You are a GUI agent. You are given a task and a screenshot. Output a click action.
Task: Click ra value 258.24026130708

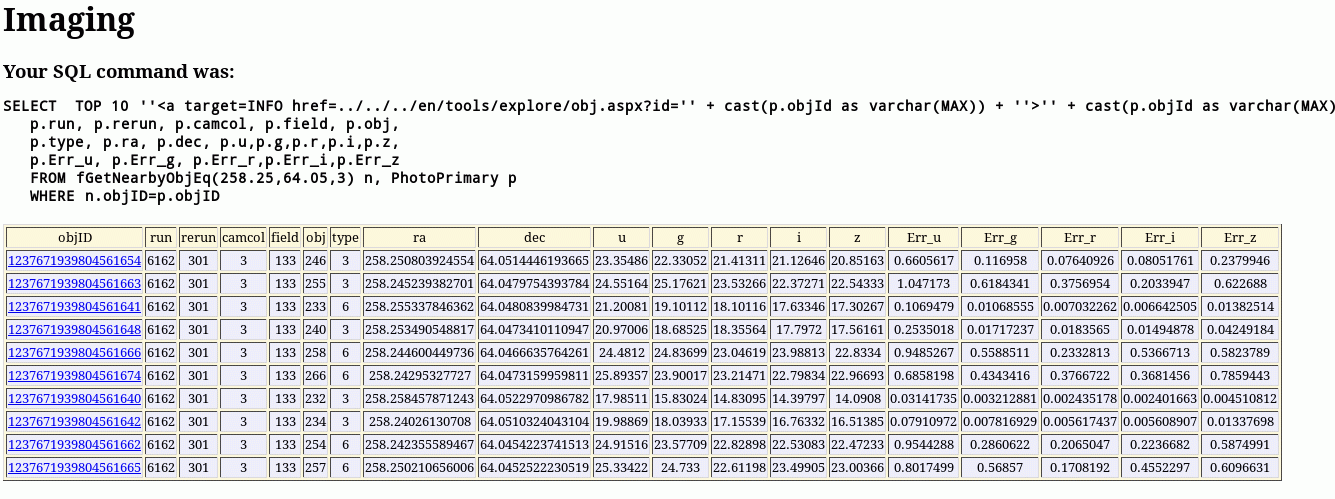click(x=419, y=421)
